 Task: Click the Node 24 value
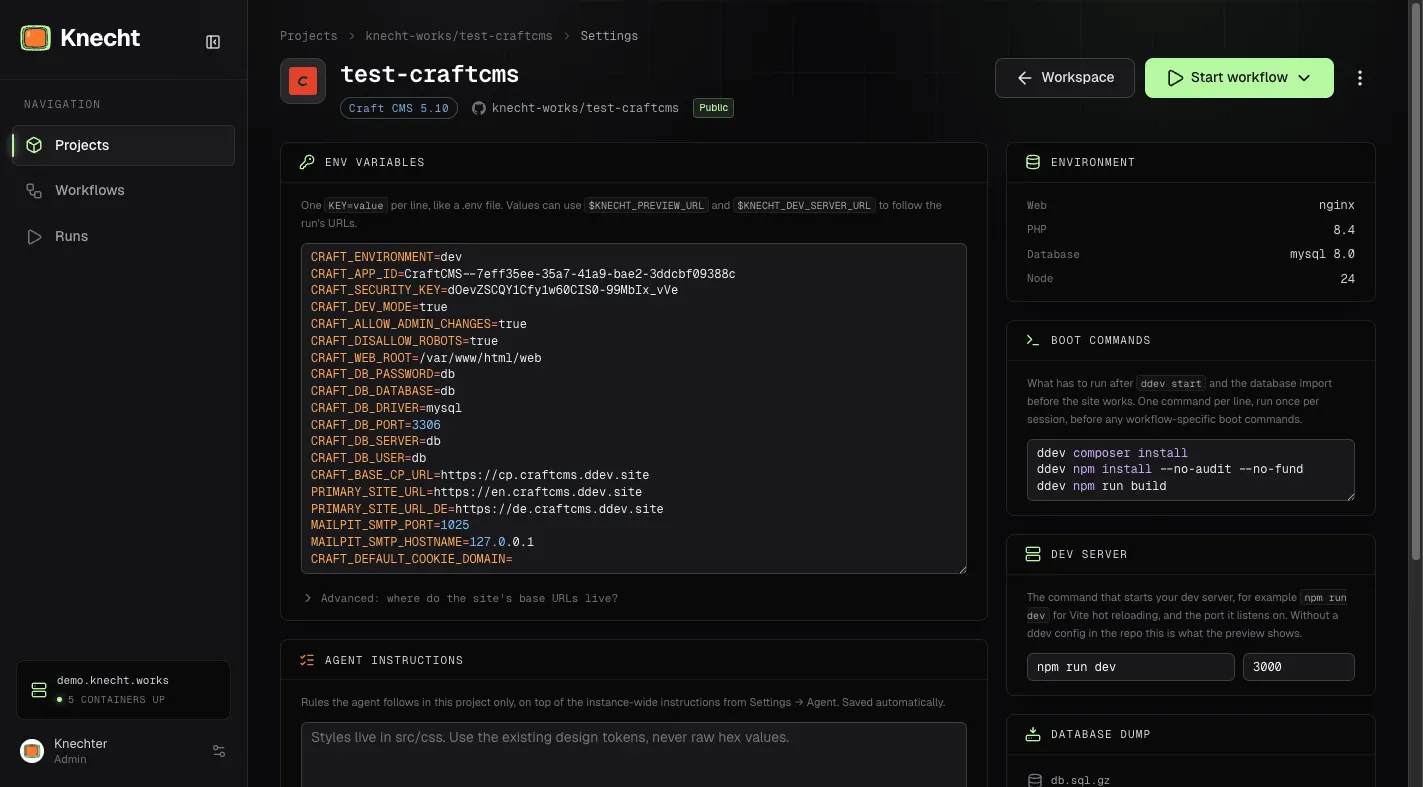[x=1348, y=279]
